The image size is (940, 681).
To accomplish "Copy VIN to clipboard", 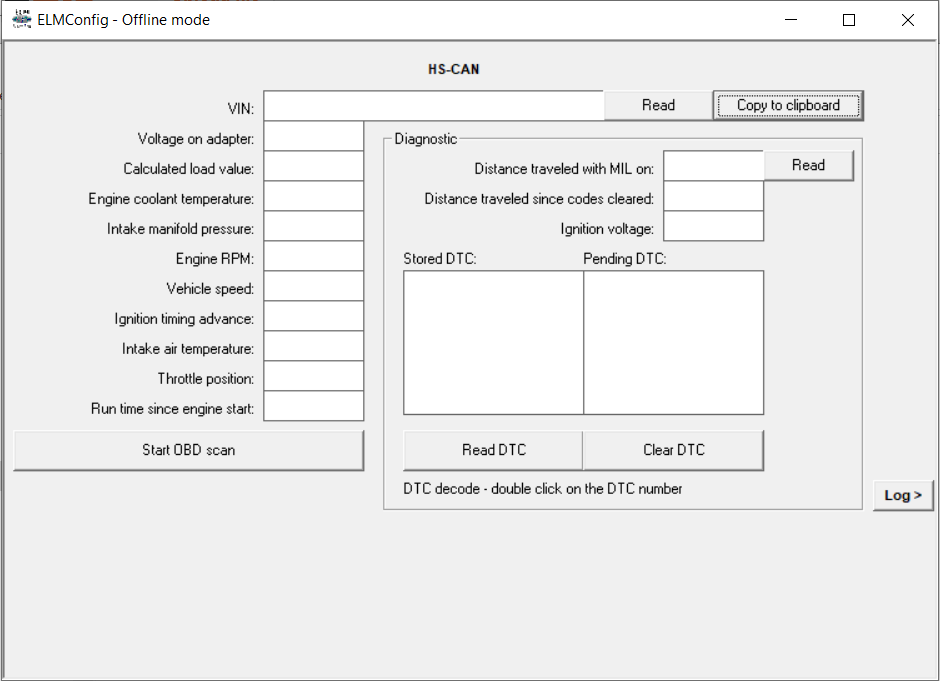I will (x=788, y=106).
